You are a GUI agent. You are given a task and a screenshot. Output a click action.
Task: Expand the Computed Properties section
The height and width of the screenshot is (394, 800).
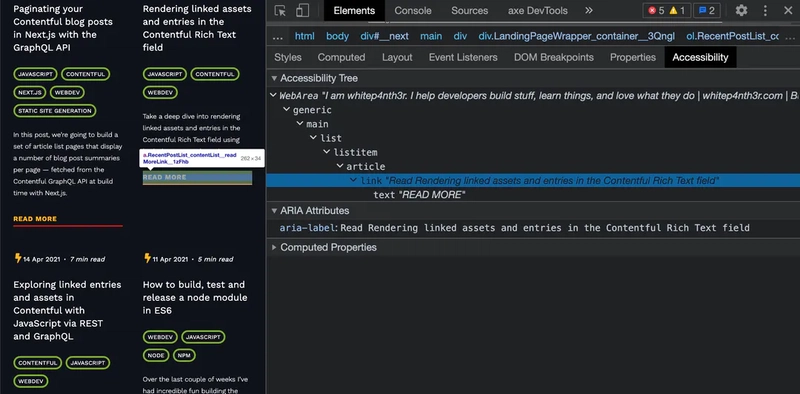[274, 247]
